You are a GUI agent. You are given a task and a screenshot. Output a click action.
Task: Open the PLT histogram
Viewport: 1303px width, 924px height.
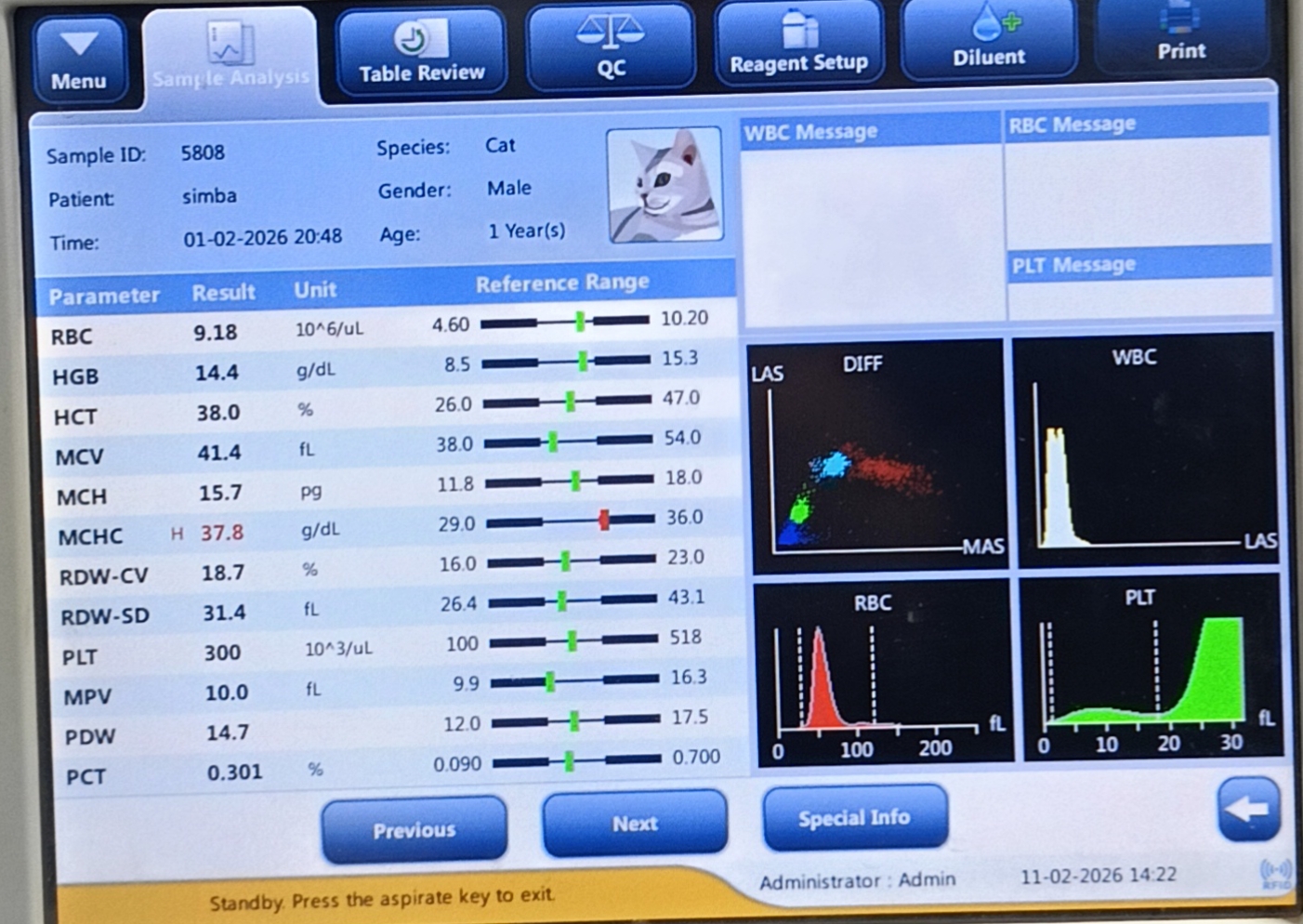coord(1151,666)
